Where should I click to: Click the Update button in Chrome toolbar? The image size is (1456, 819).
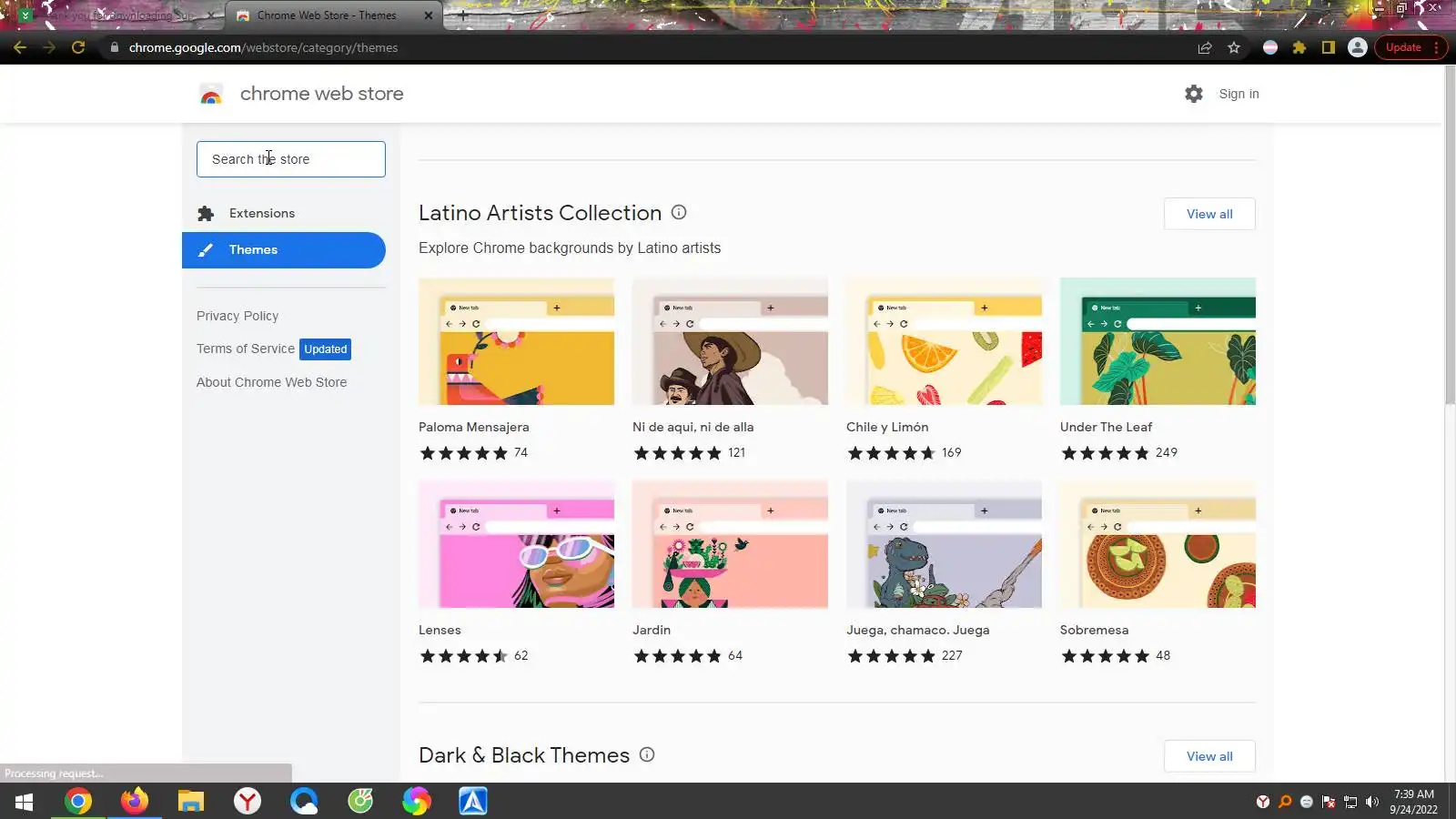[x=1403, y=47]
